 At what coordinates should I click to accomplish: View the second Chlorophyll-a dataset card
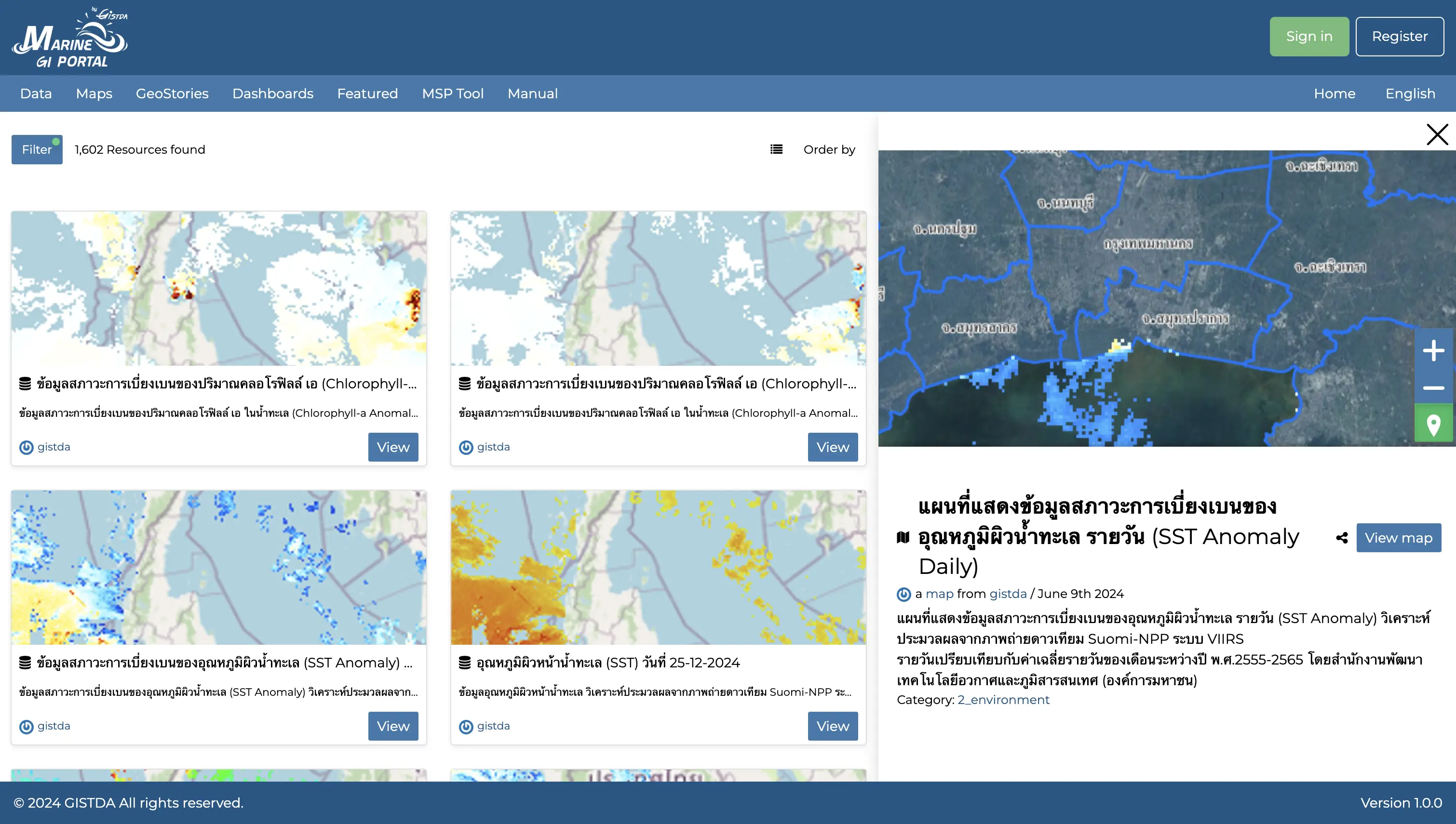point(833,447)
